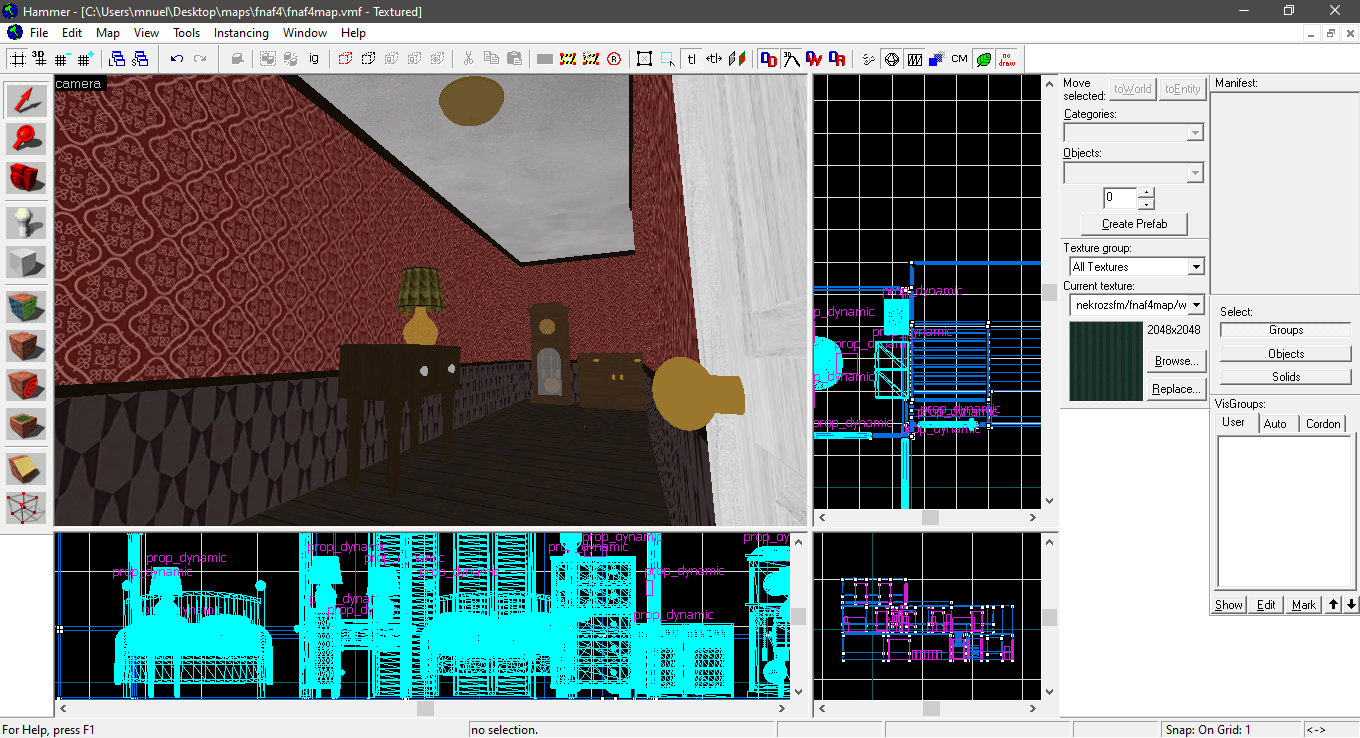Image resolution: width=1360 pixels, height=738 pixels.
Task: Click the current texture green preview
Action: (x=1106, y=361)
